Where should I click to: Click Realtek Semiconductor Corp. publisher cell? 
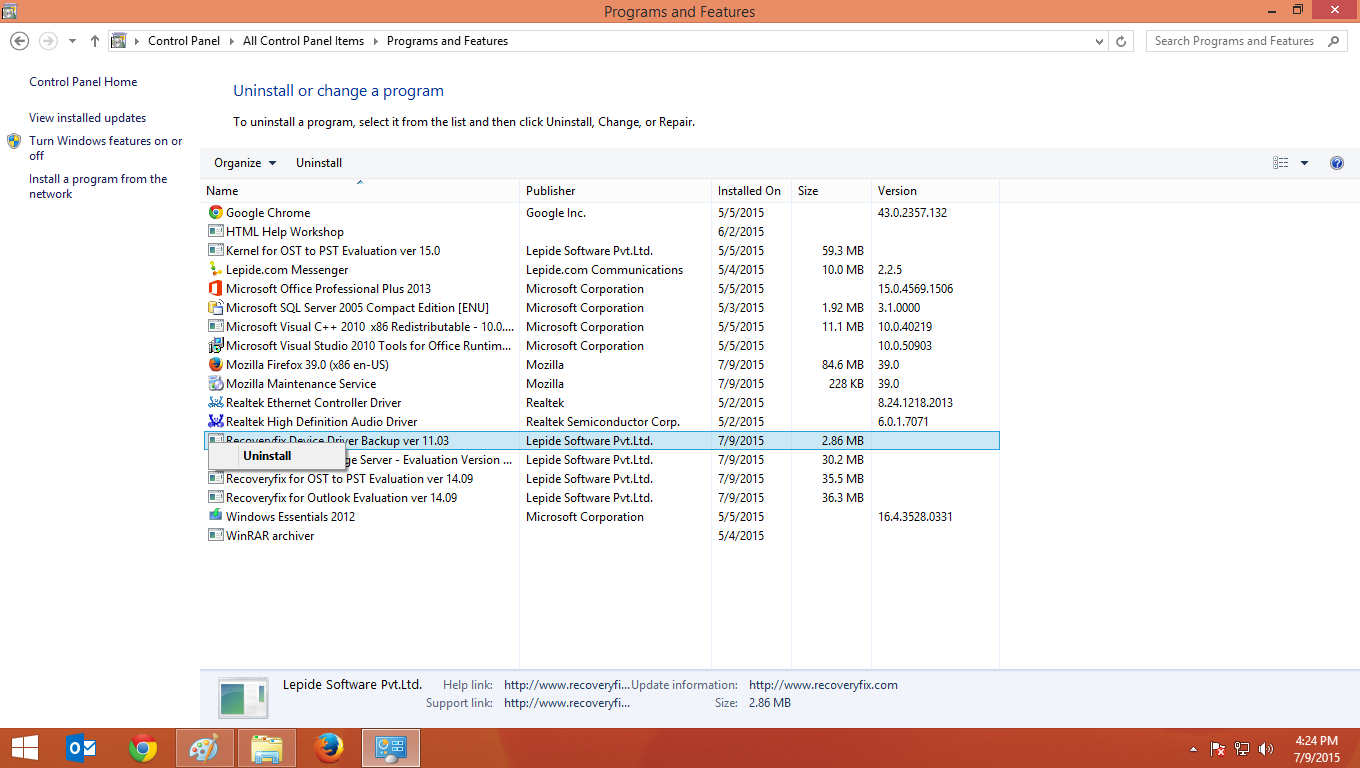603,422
